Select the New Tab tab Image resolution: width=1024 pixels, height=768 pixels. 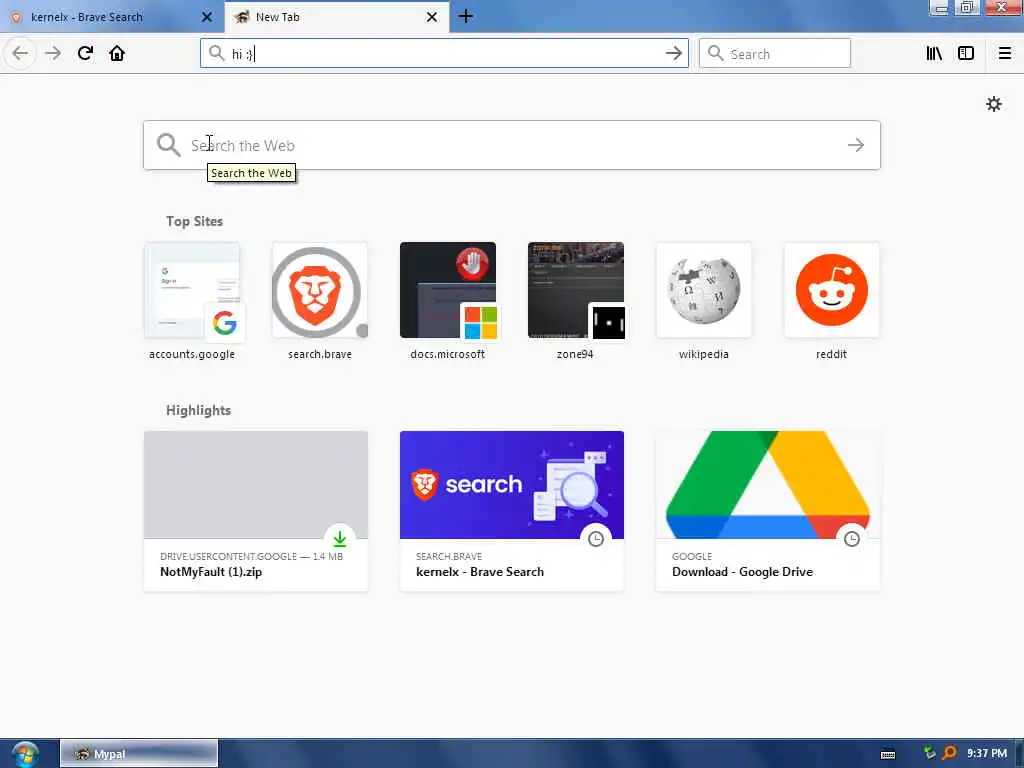[336, 17]
